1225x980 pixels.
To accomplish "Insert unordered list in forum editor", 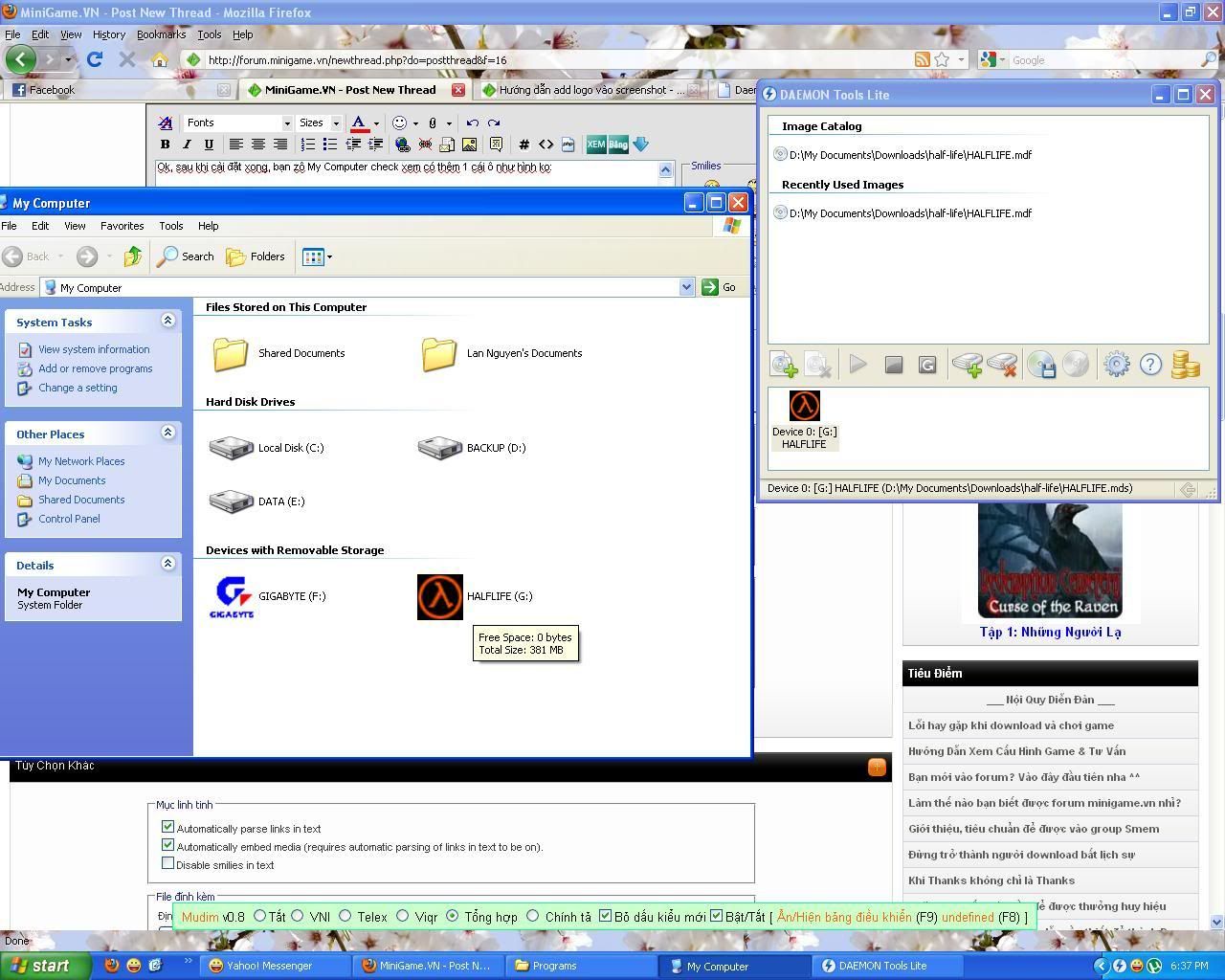I will pos(329,145).
